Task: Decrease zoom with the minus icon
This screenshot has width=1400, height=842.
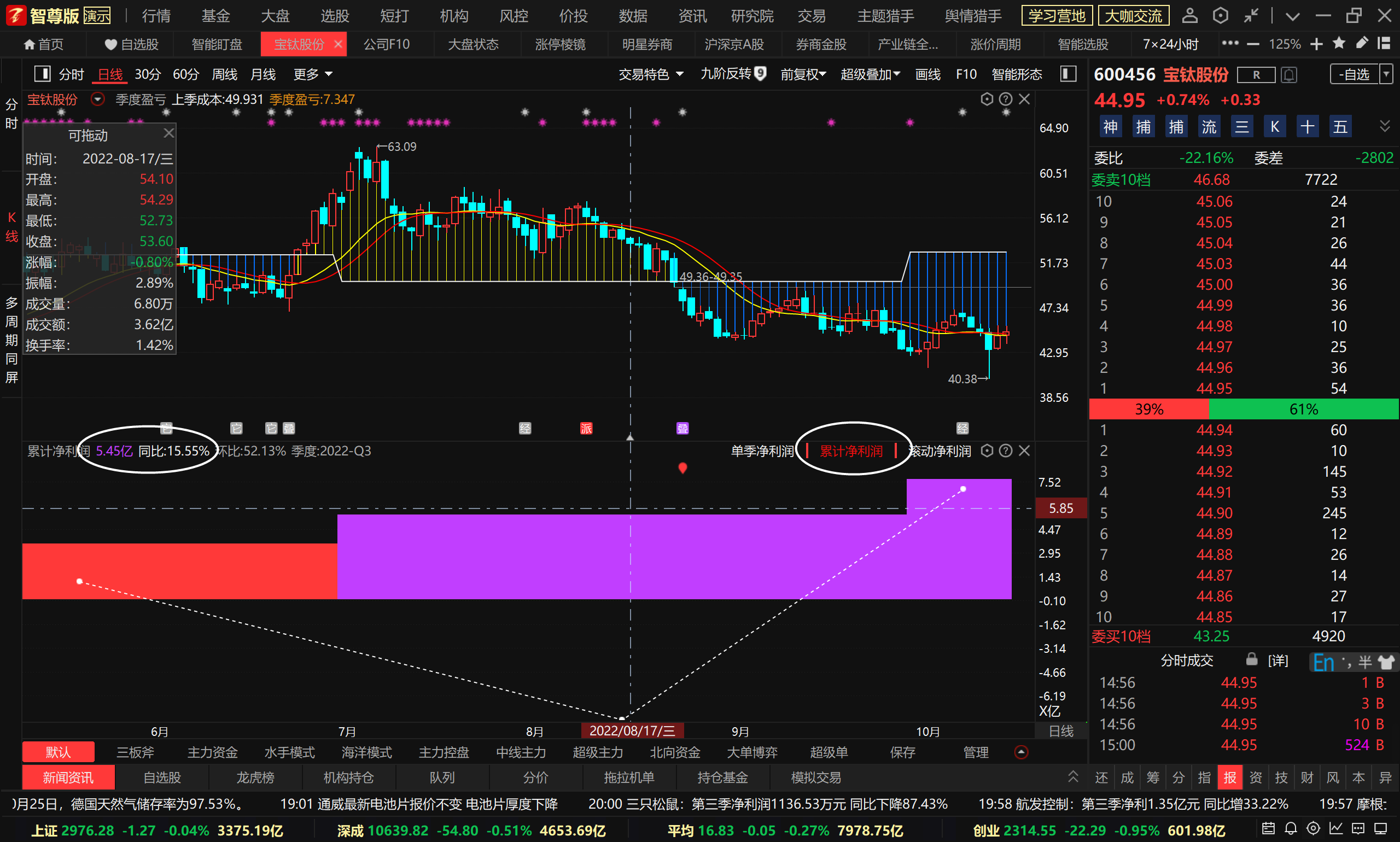Action: 1253,44
